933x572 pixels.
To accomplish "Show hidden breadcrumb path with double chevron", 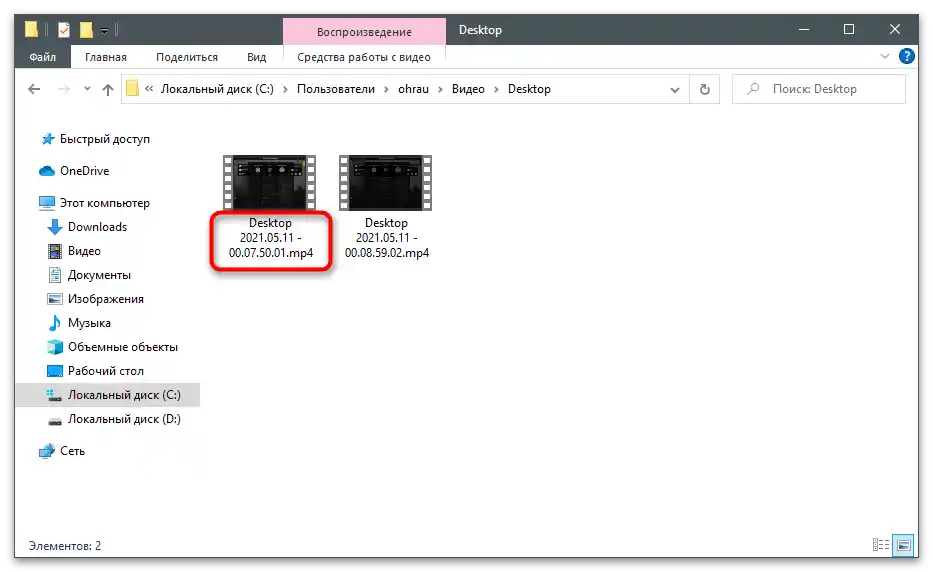I will point(149,89).
